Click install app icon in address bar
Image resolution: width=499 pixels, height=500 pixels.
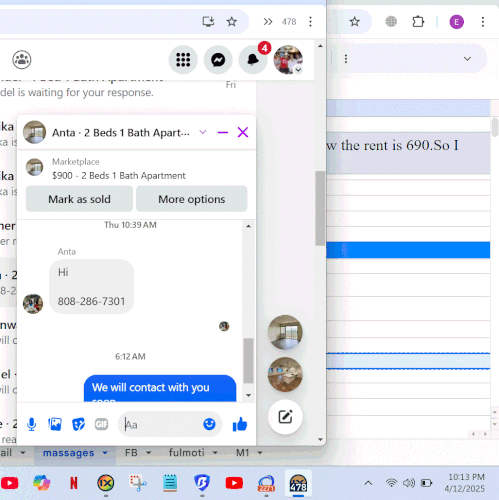tap(209, 22)
